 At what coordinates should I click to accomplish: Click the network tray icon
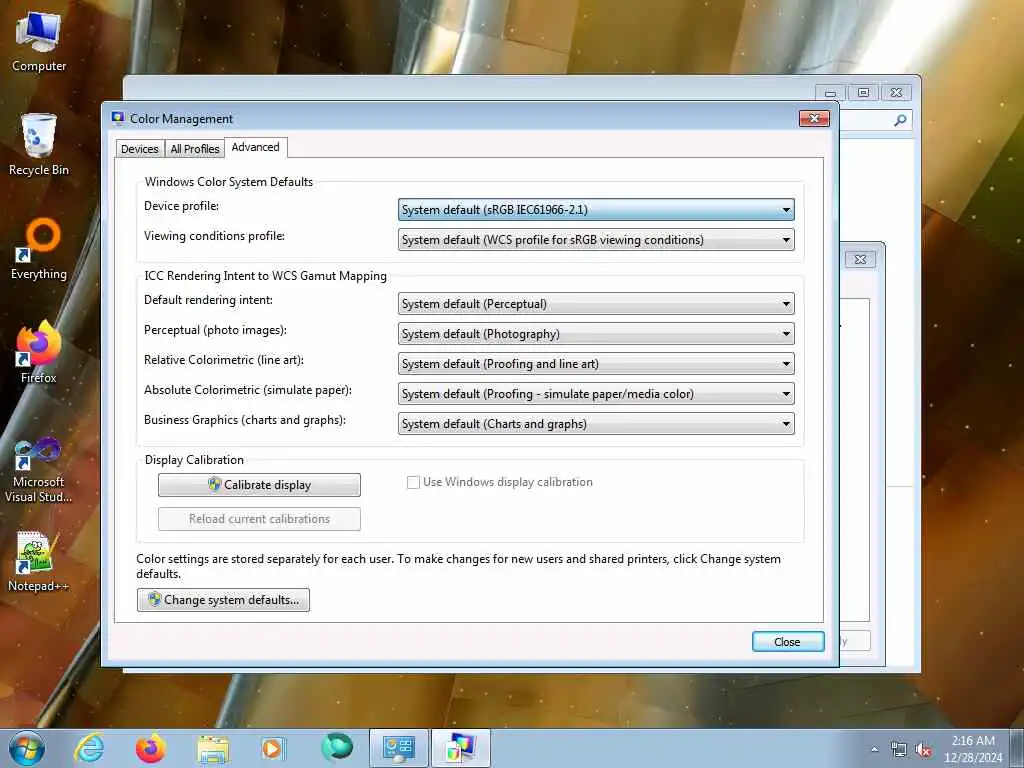tap(899, 750)
